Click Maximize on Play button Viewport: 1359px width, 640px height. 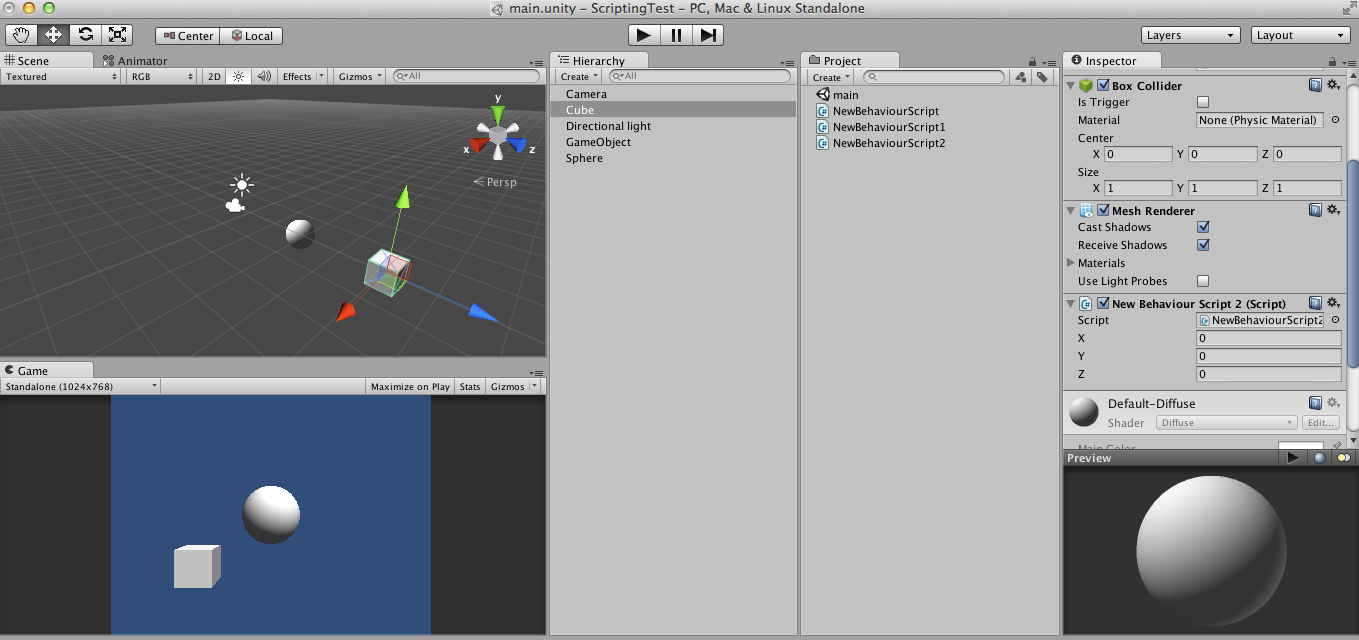coord(410,386)
